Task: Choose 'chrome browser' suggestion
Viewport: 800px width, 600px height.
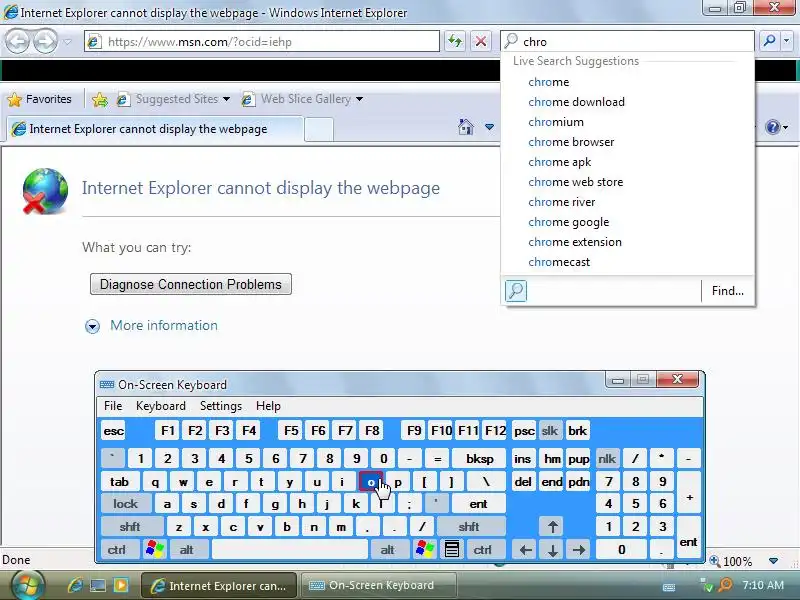Action: 627,142
